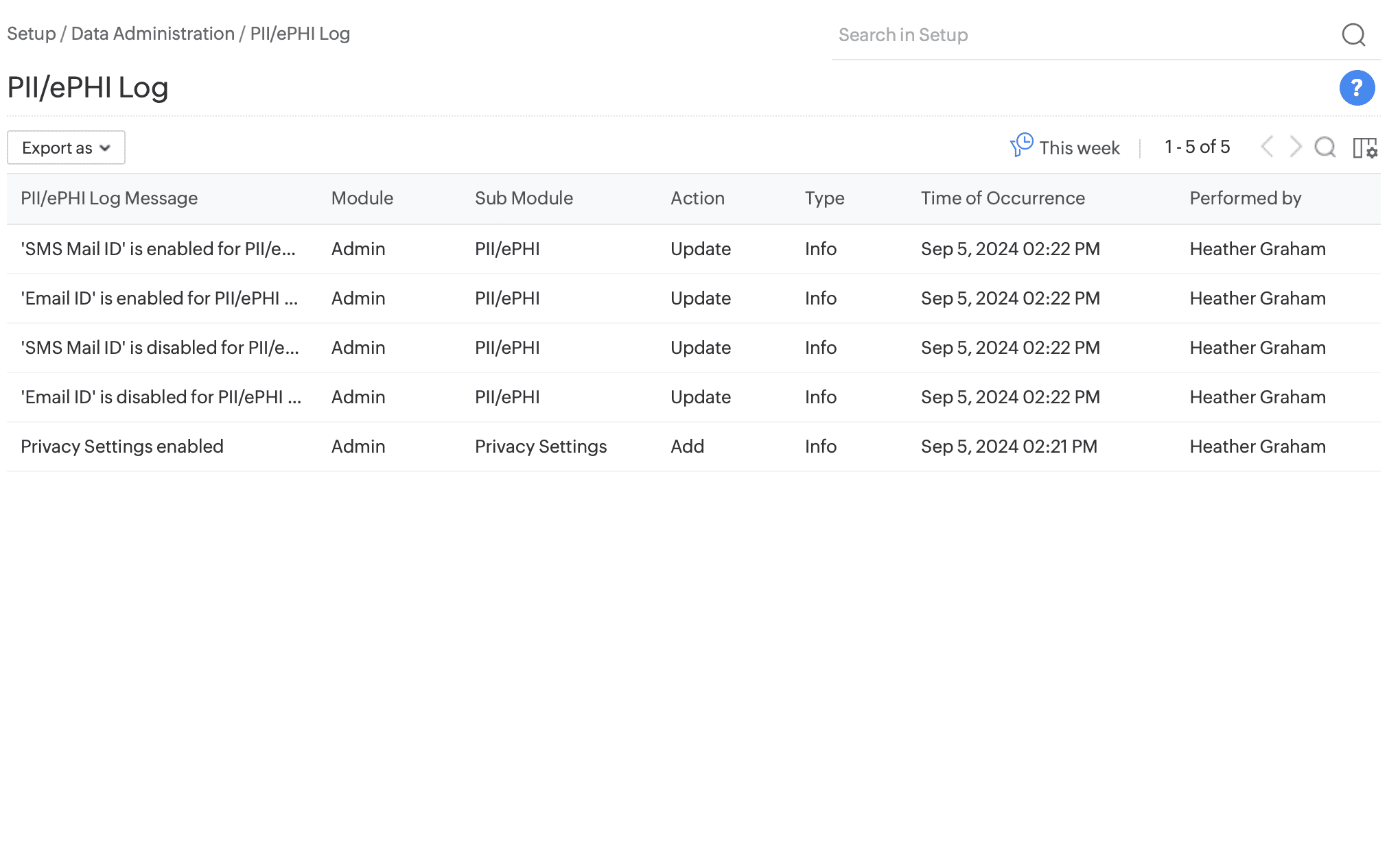Click the log search magnifier icon
1400x845 pixels.
1325,147
